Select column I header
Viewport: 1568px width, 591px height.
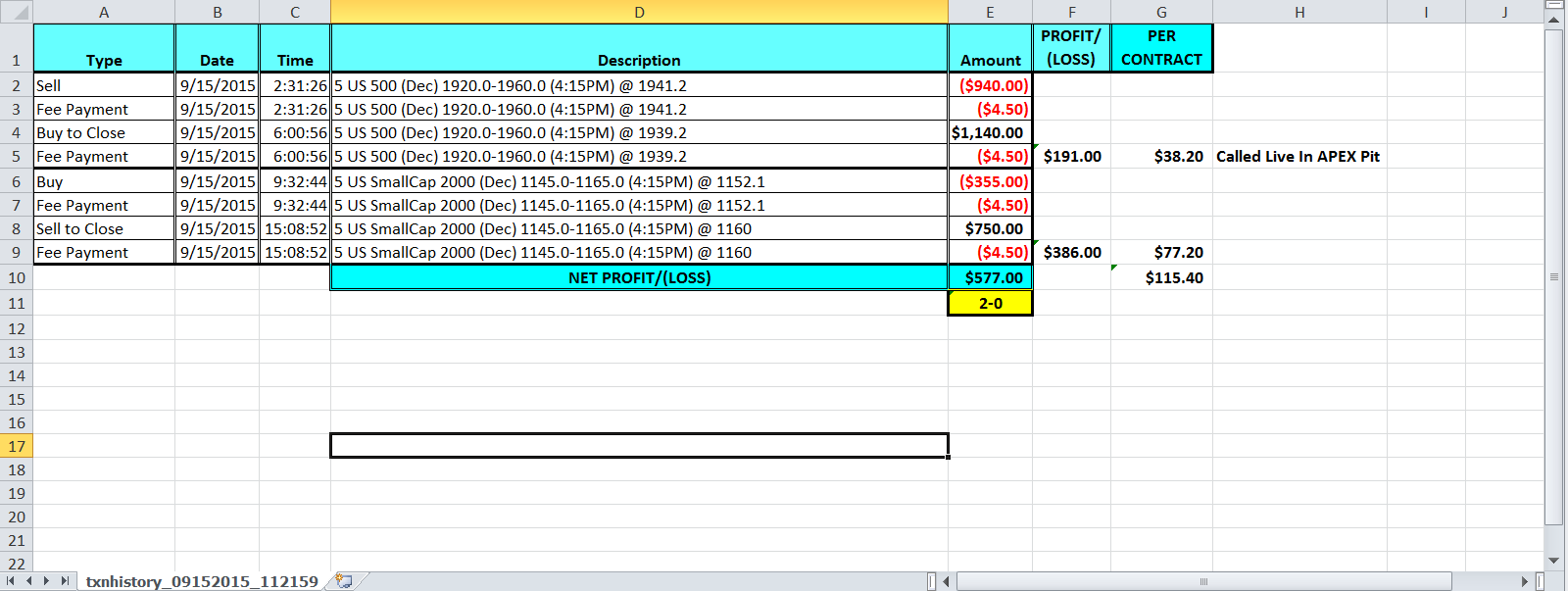tap(1426, 12)
